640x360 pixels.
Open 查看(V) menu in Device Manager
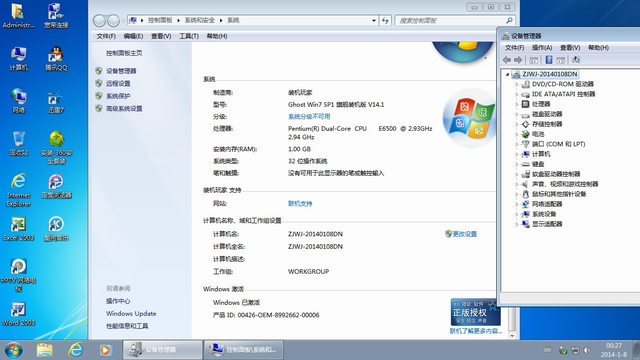tap(570, 48)
